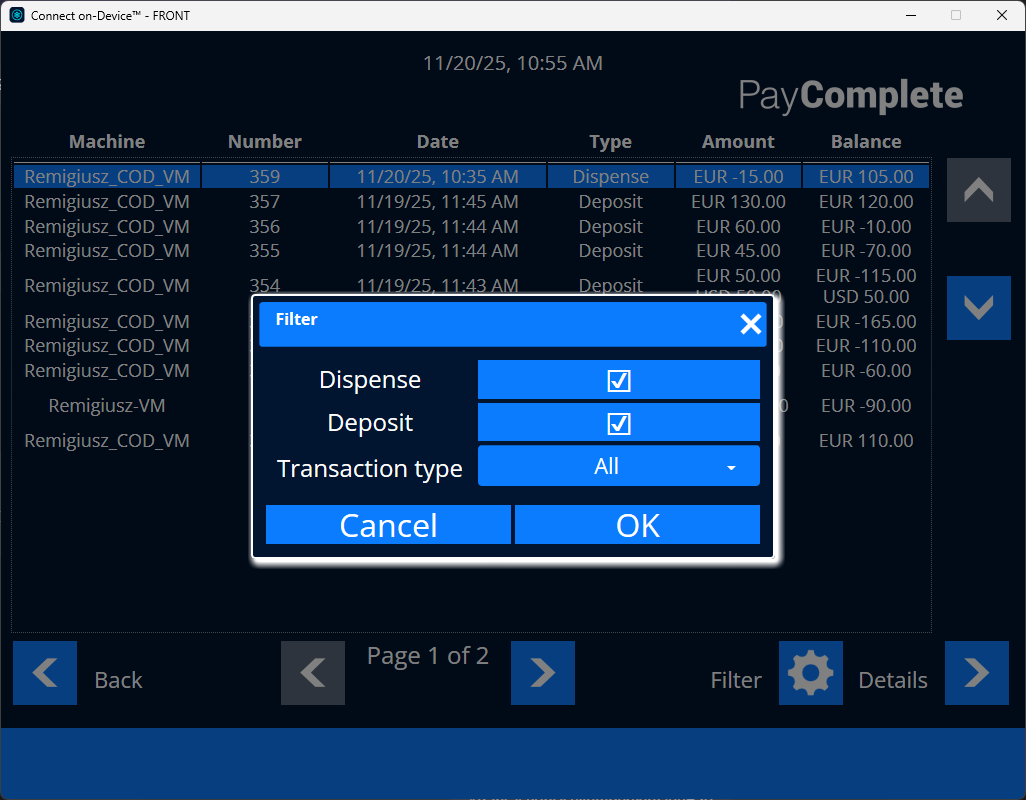Expand the All transaction type selector
Viewport: 1026px width, 800px height.
coord(618,465)
